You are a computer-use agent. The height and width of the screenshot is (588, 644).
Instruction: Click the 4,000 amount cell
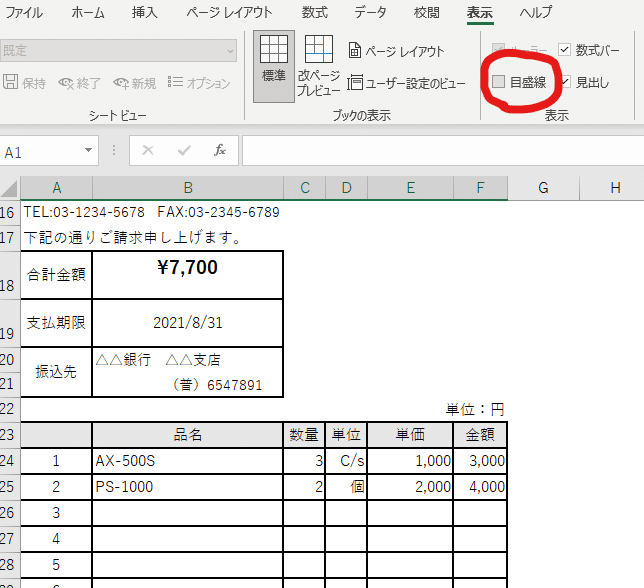480,487
